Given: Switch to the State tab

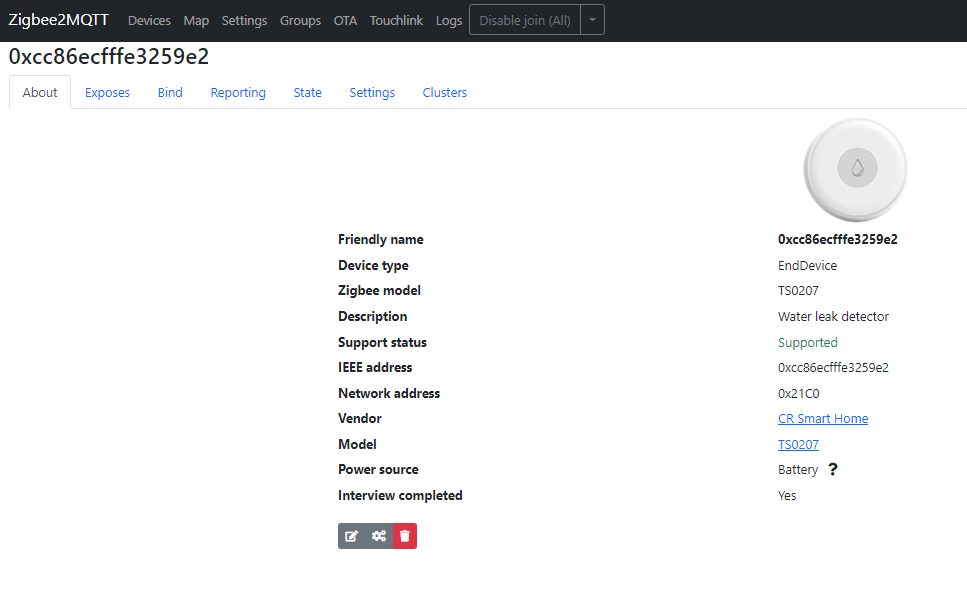Looking at the screenshot, I should coord(308,93).
